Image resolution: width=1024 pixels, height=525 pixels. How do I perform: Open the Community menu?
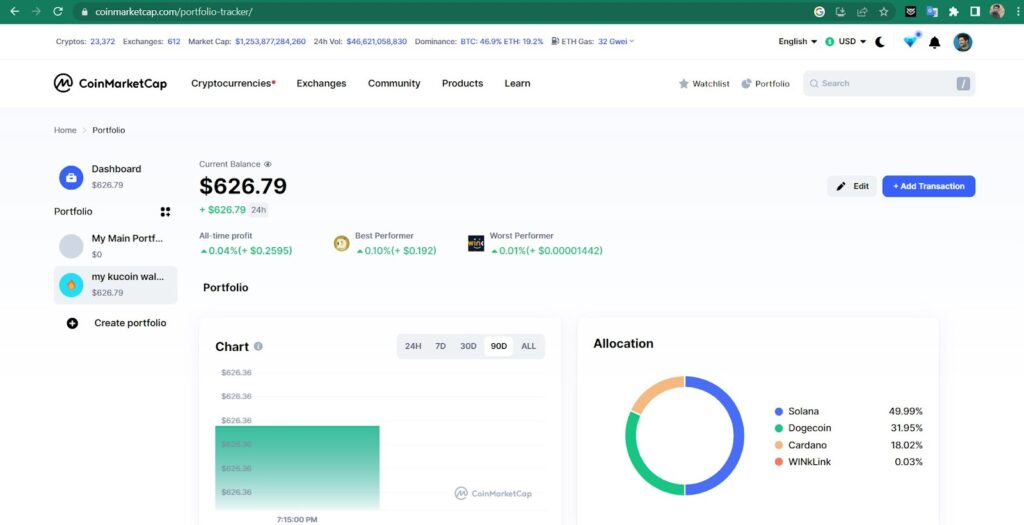coord(394,84)
